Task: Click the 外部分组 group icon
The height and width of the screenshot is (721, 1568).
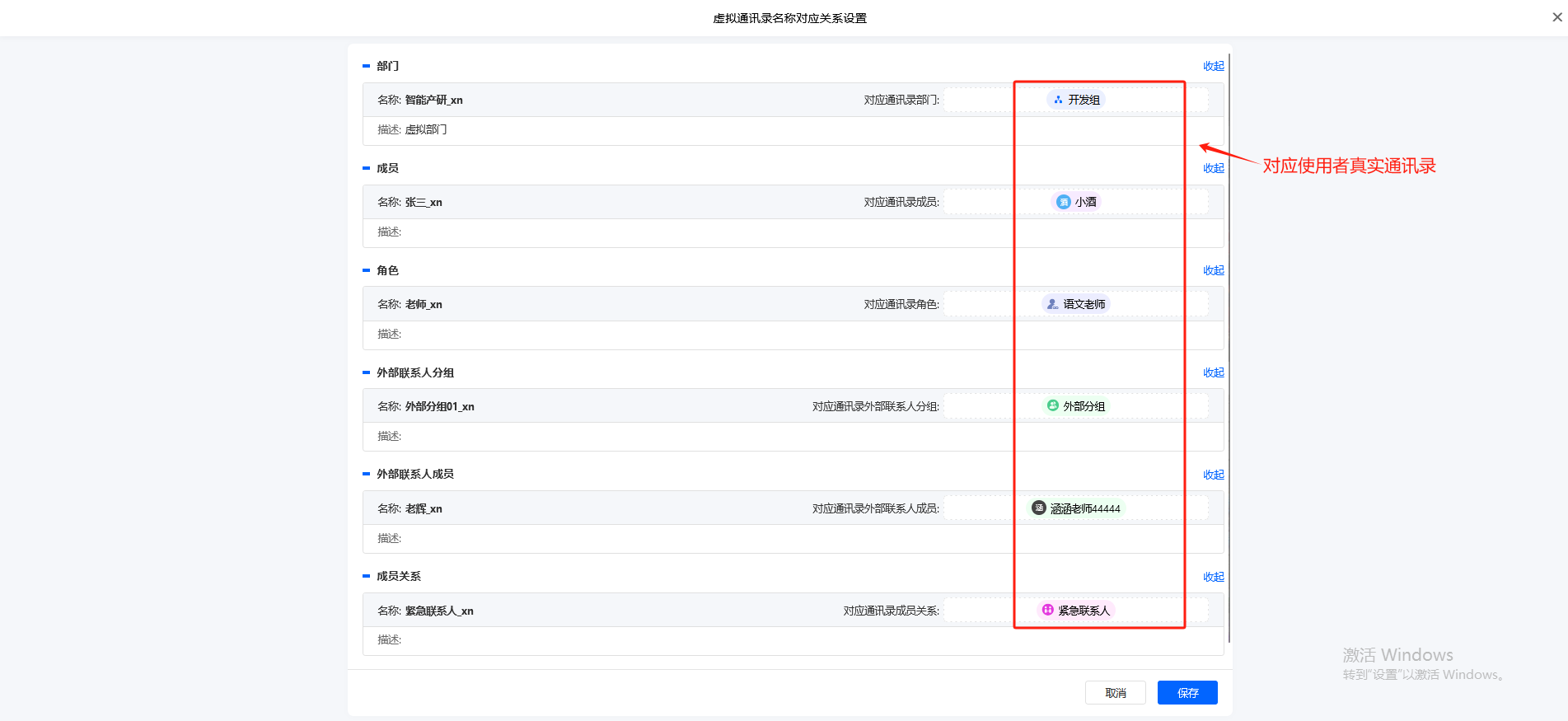Action: tap(1052, 405)
